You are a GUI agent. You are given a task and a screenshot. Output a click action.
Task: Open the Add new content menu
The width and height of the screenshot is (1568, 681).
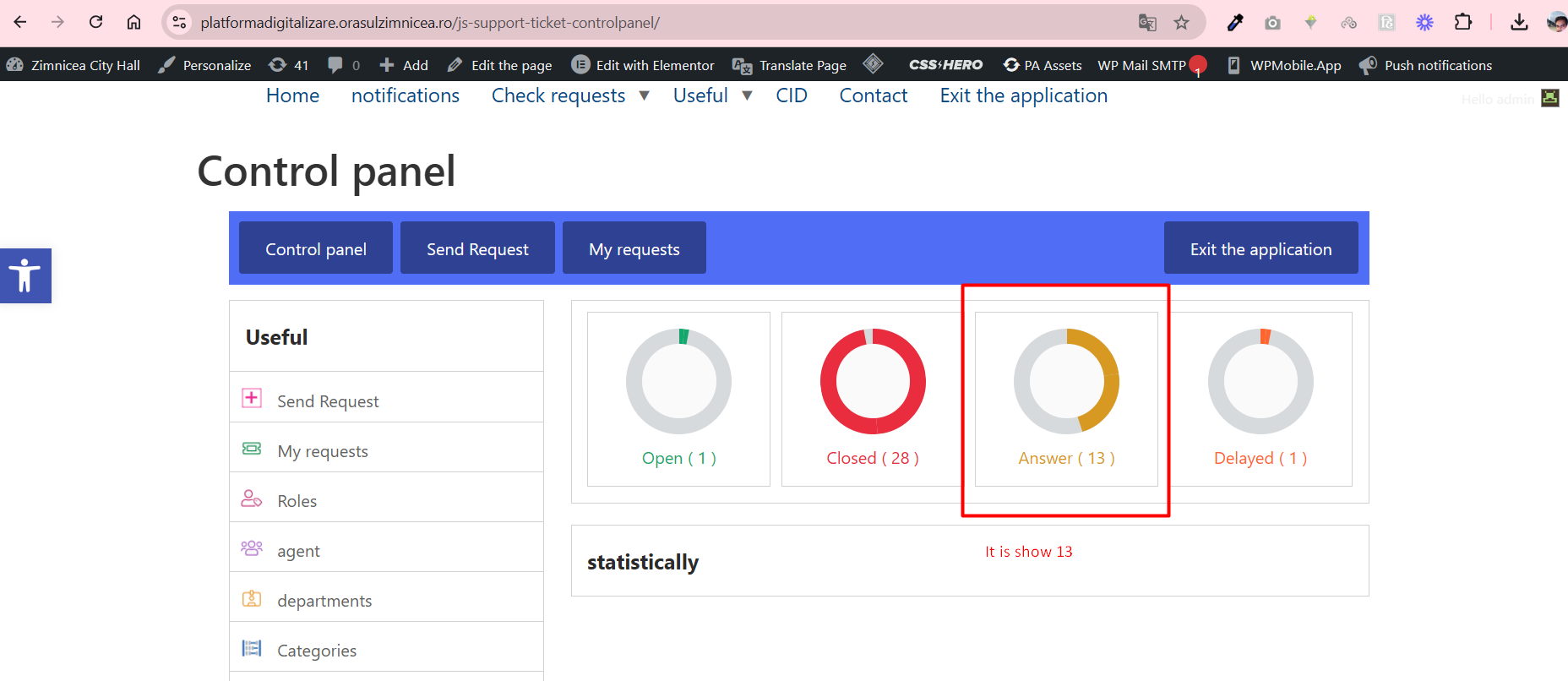pos(404,65)
